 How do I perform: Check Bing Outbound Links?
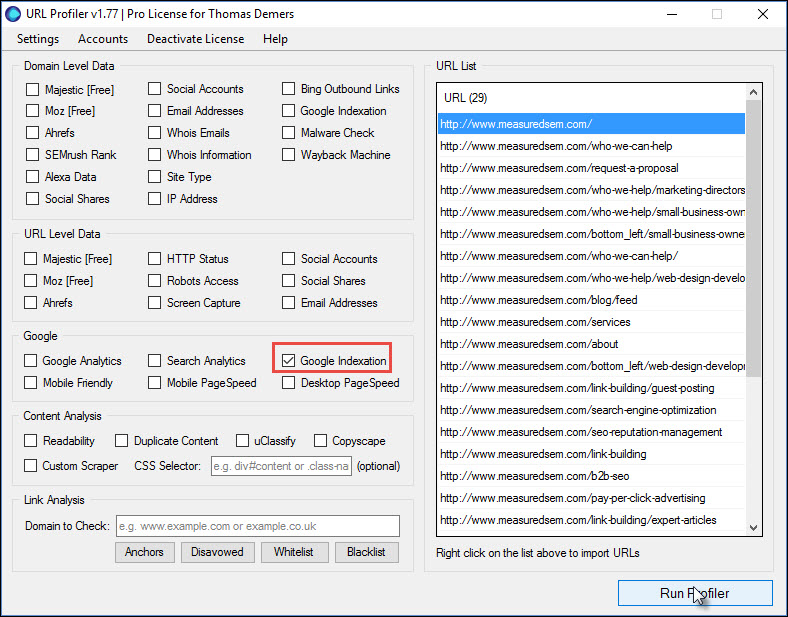click(288, 89)
